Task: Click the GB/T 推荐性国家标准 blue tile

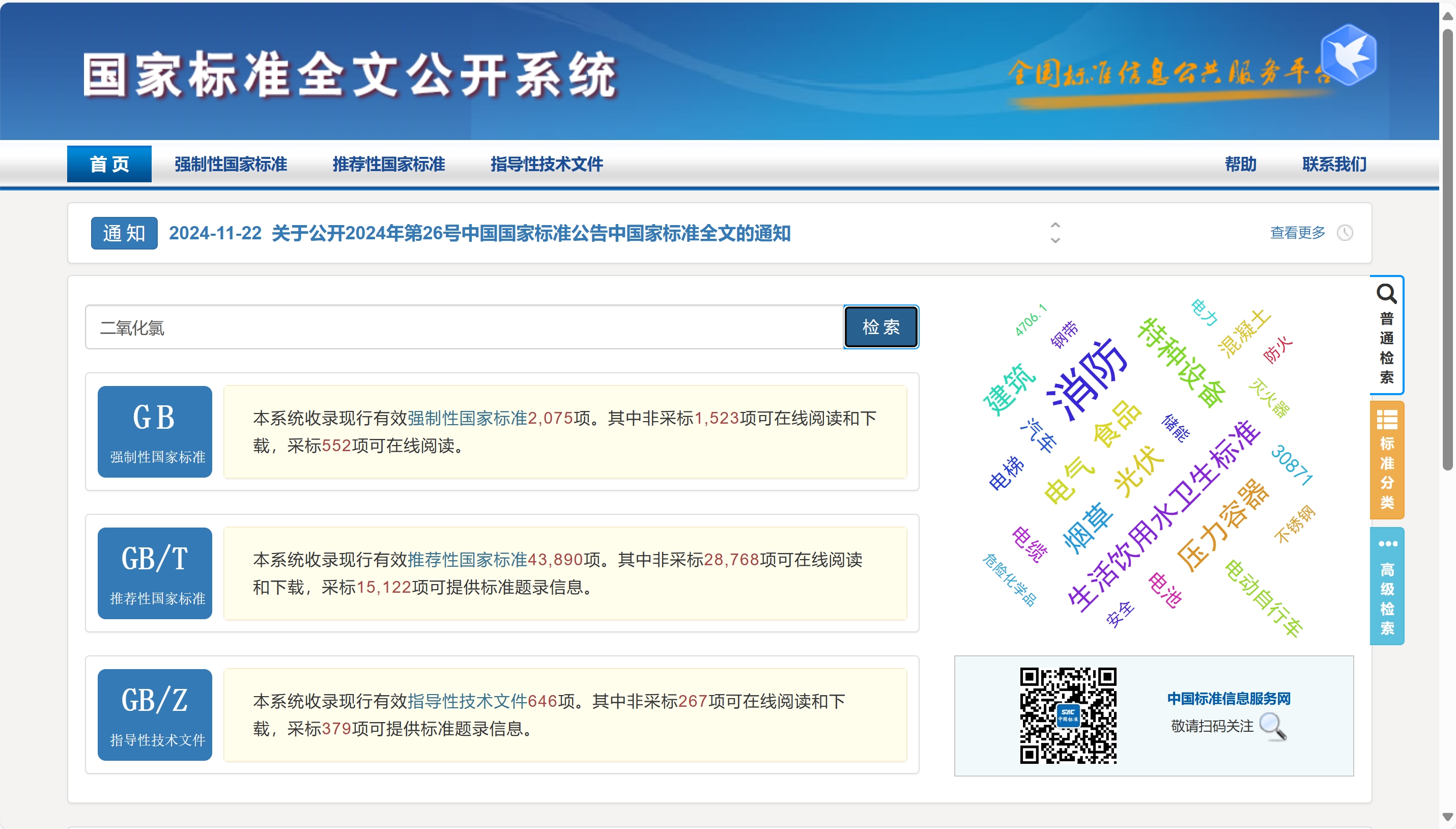Action: coord(154,573)
